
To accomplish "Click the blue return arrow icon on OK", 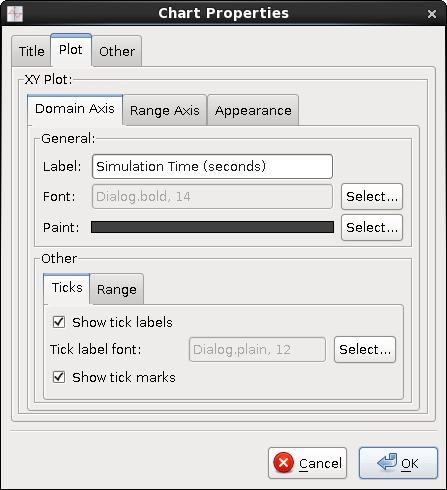I will click(387, 461).
